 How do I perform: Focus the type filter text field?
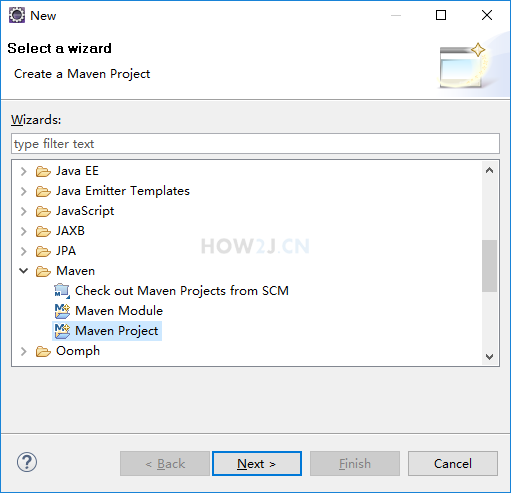coord(255,144)
